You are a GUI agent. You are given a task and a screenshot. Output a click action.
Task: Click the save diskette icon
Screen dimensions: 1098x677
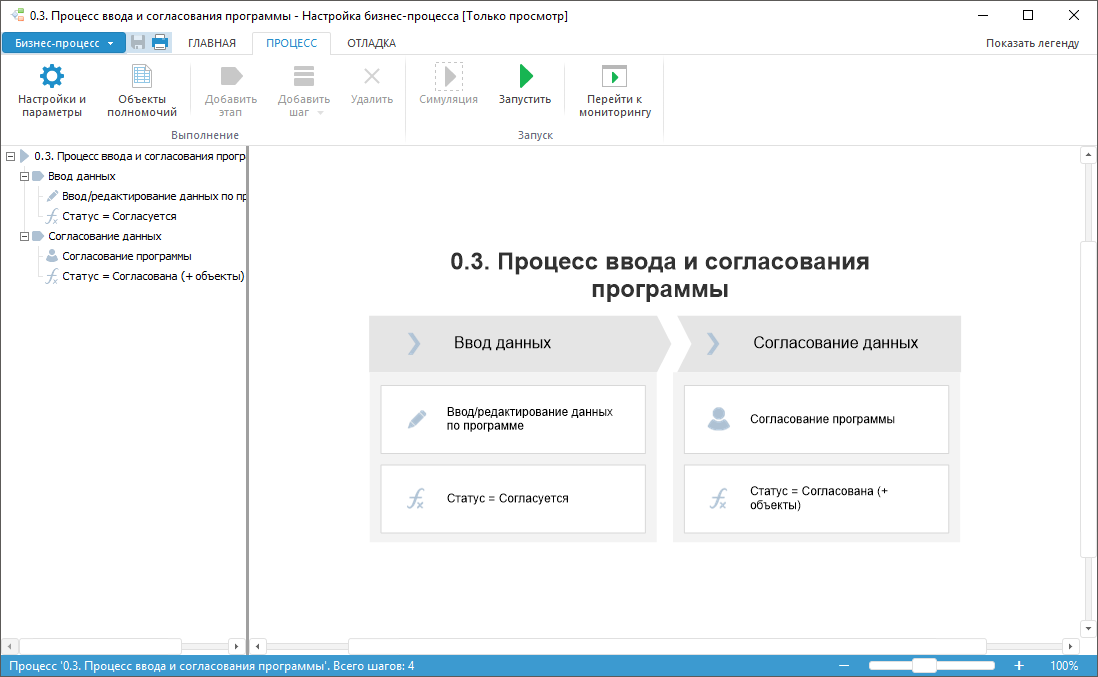point(138,42)
